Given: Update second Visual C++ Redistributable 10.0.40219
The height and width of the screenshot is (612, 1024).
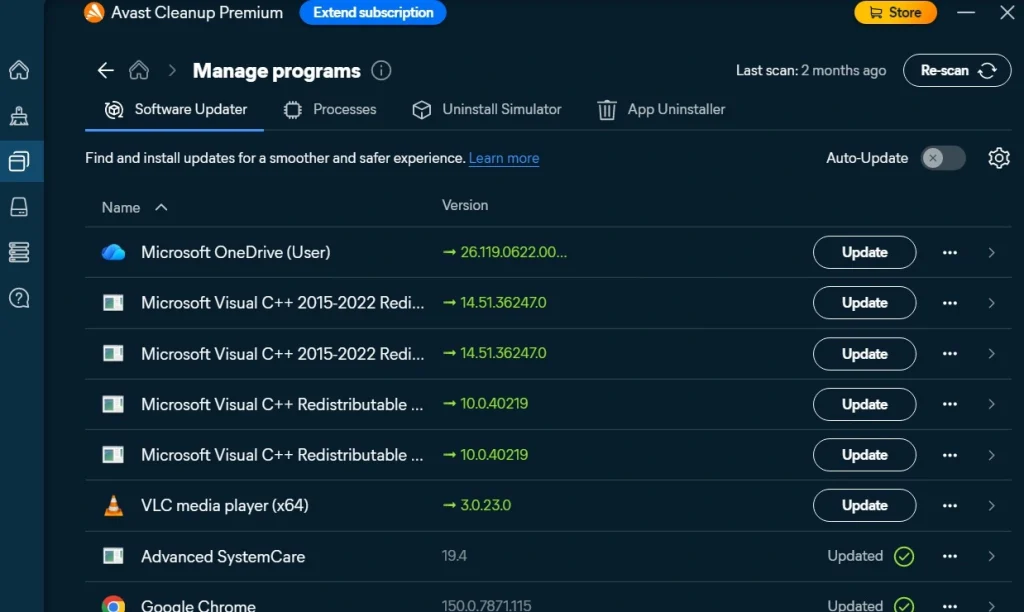Looking at the screenshot, I should [865, 455].
